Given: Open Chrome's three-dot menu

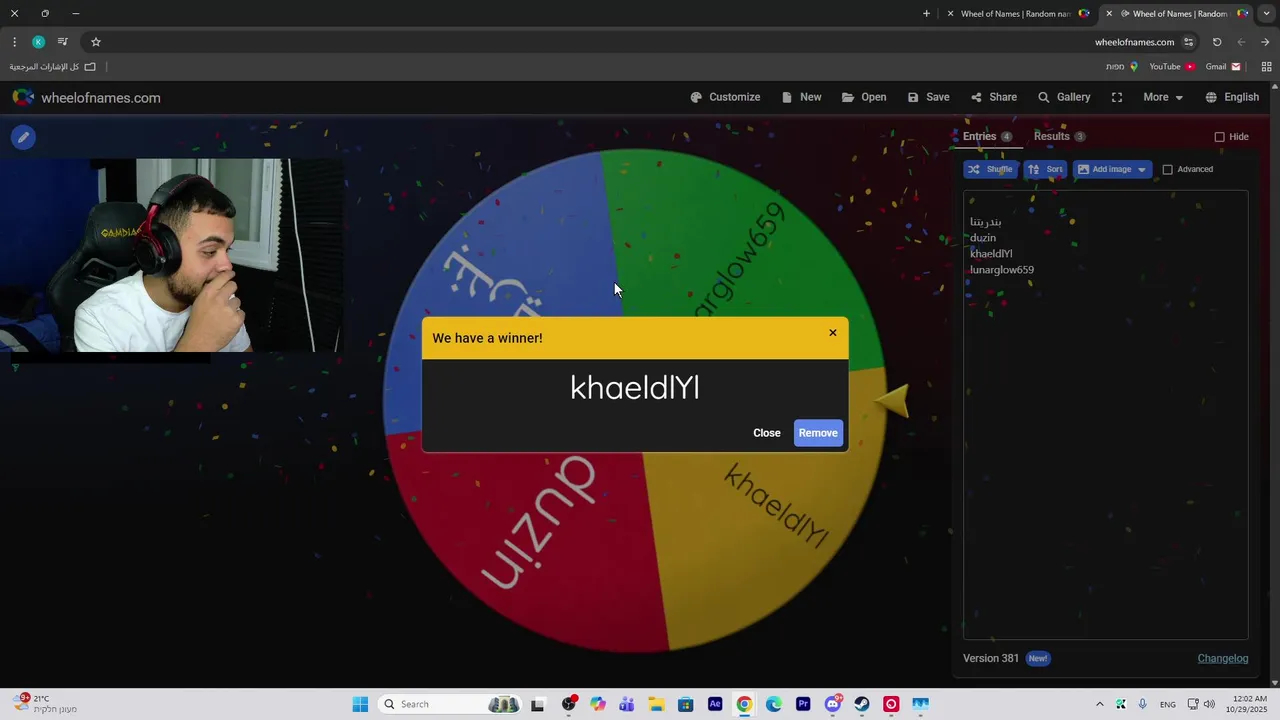Looking at the screenshot, I should [14, 42].
